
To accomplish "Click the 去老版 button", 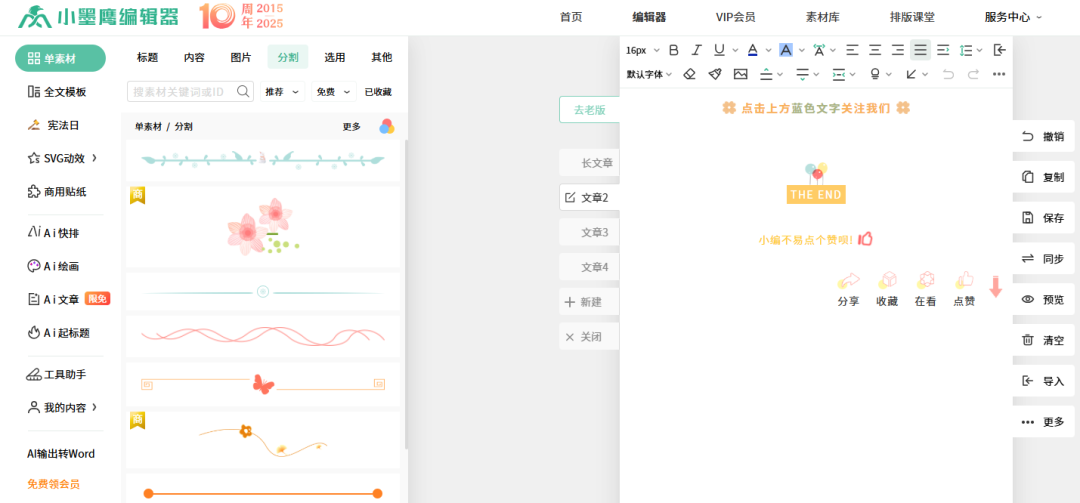I will point(590,110).
